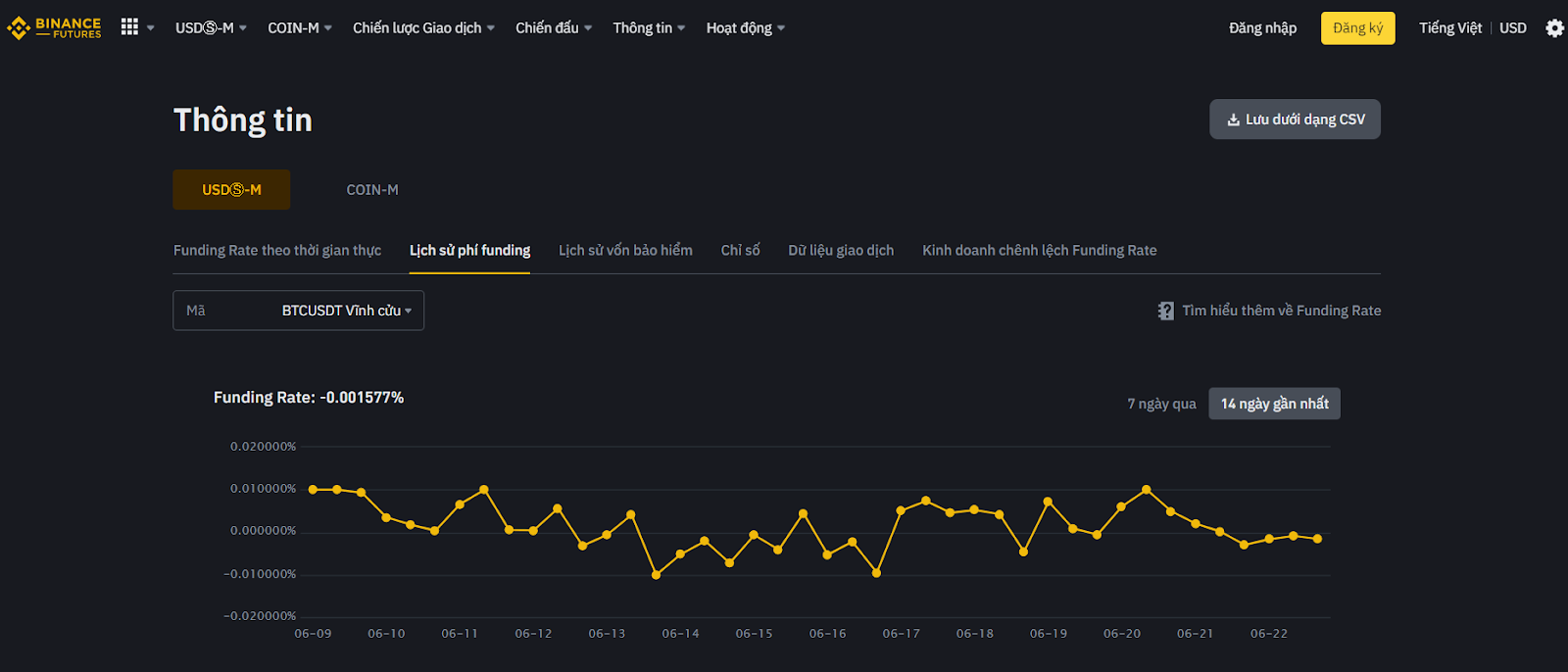The height and width of the screenshot is (672, 1568).
Task: Select the 7 ngày qua range
Action: [1161, 404]
